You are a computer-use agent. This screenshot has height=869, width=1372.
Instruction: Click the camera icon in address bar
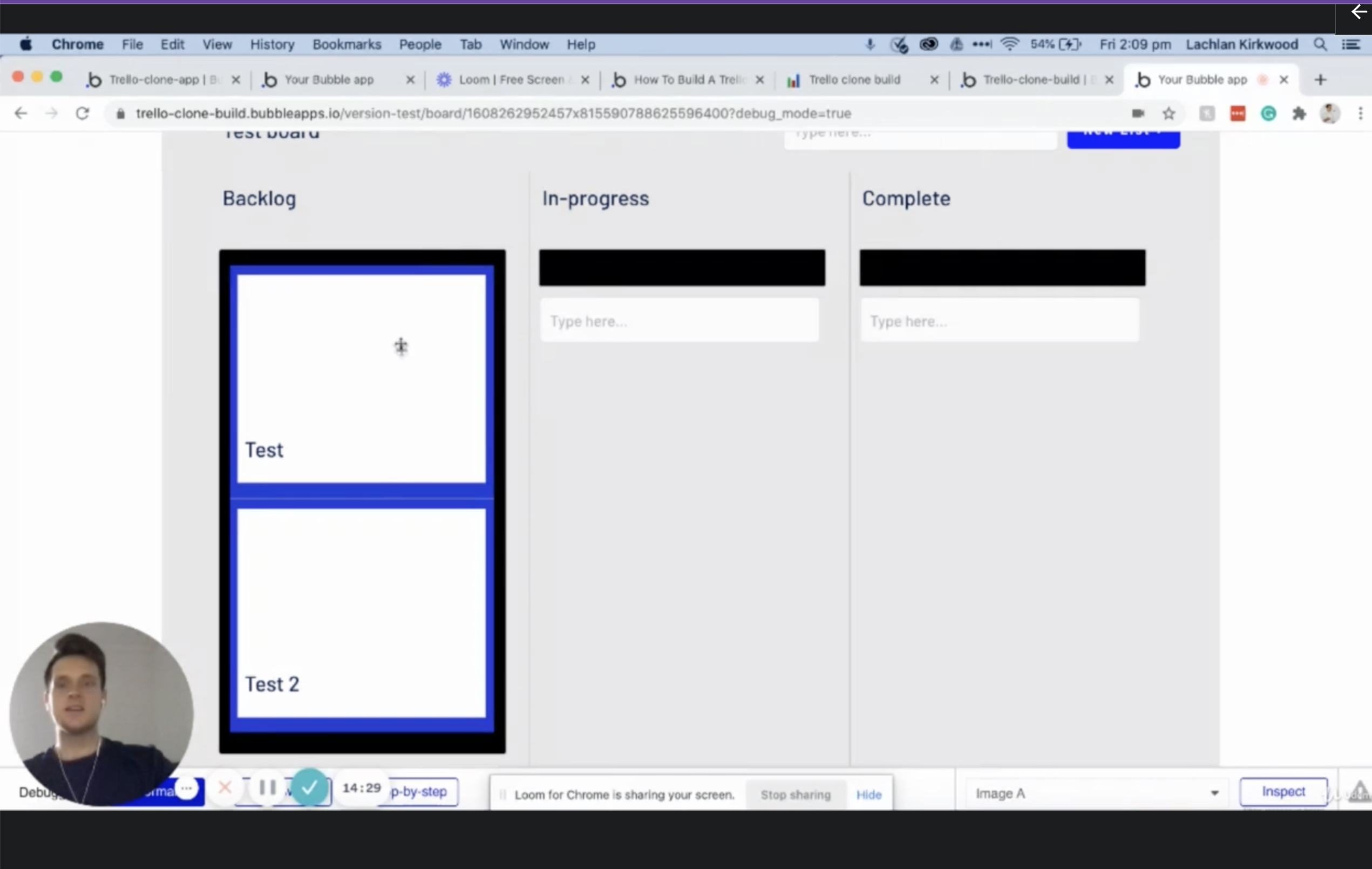1138,113
